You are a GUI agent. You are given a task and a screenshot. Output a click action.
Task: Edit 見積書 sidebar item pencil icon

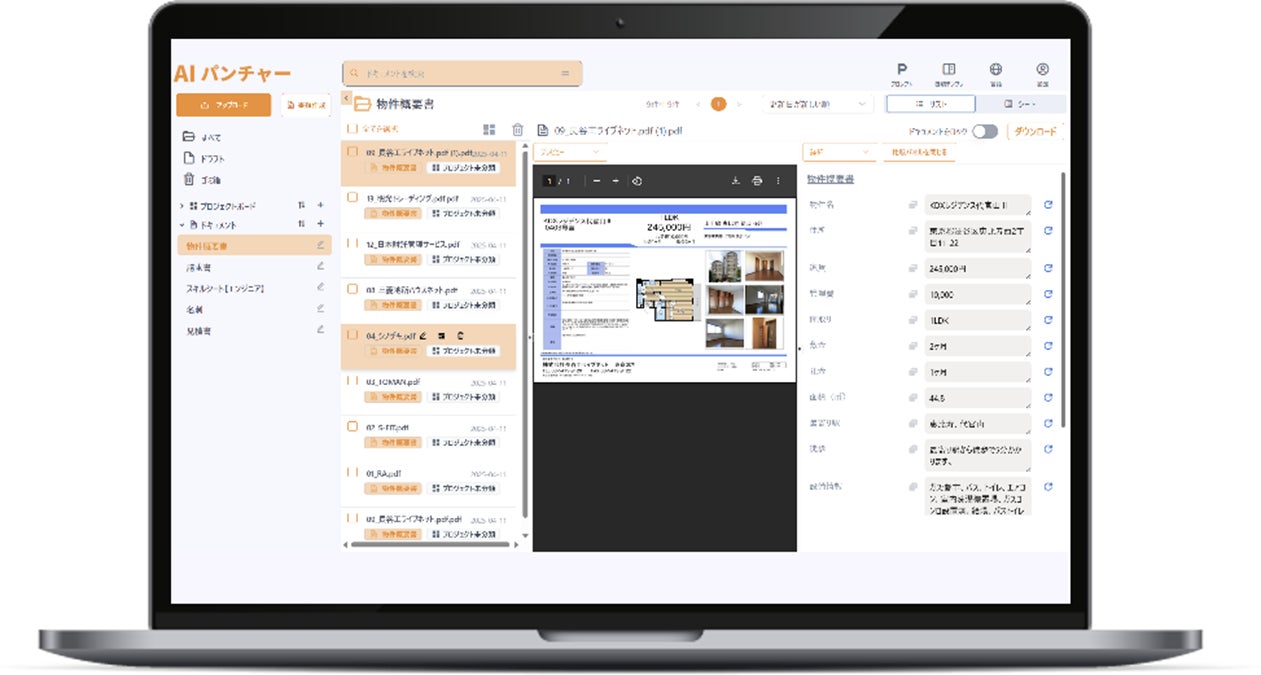click(320, 329)
